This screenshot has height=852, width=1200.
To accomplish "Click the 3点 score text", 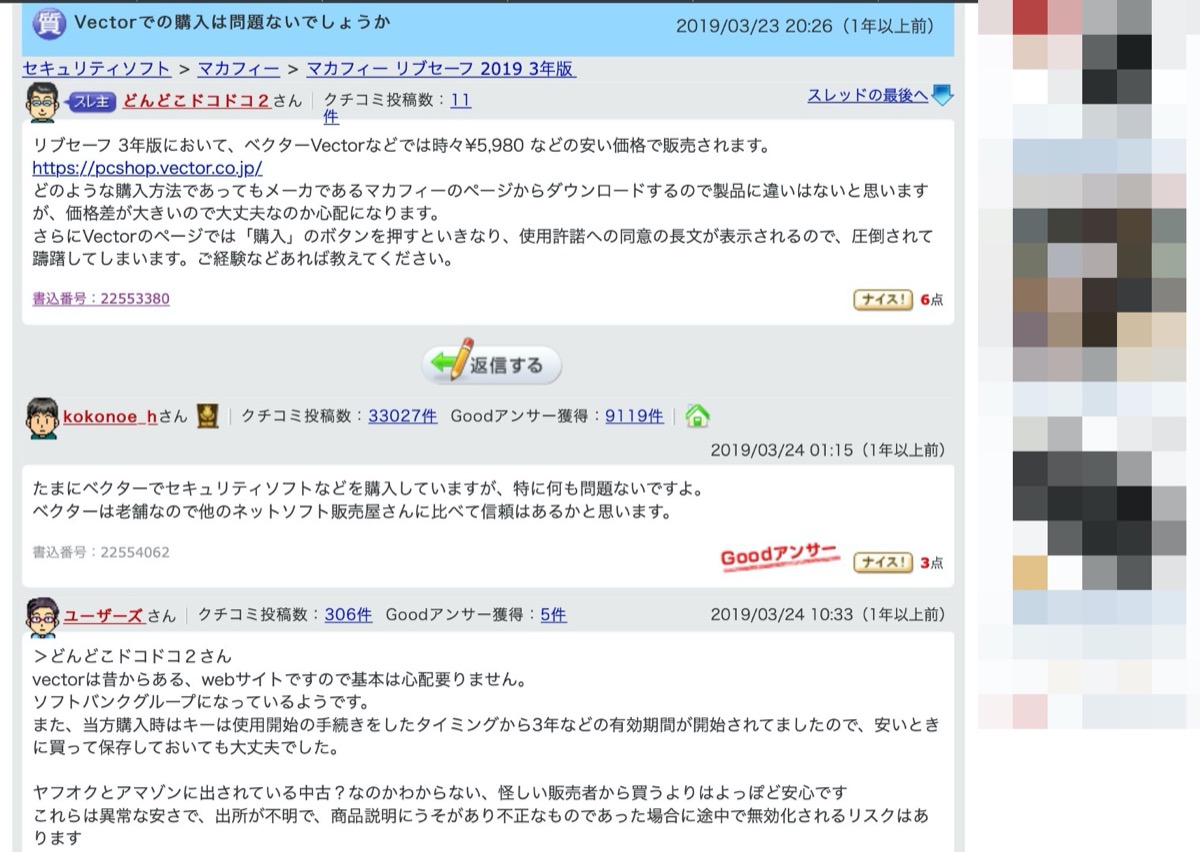I will pos(931,563).
